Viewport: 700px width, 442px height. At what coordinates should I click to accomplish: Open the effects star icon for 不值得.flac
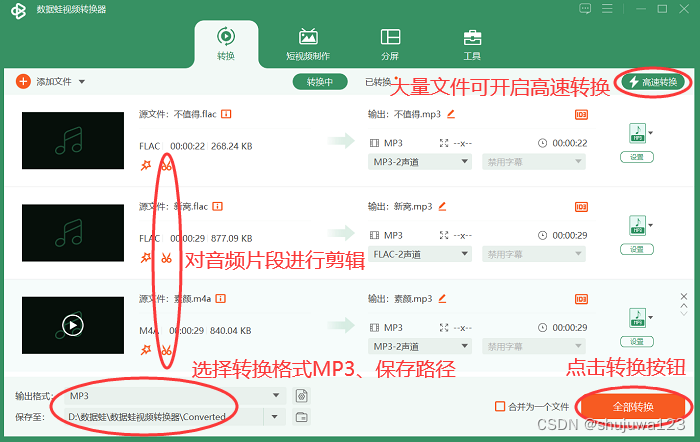(146, 166)
